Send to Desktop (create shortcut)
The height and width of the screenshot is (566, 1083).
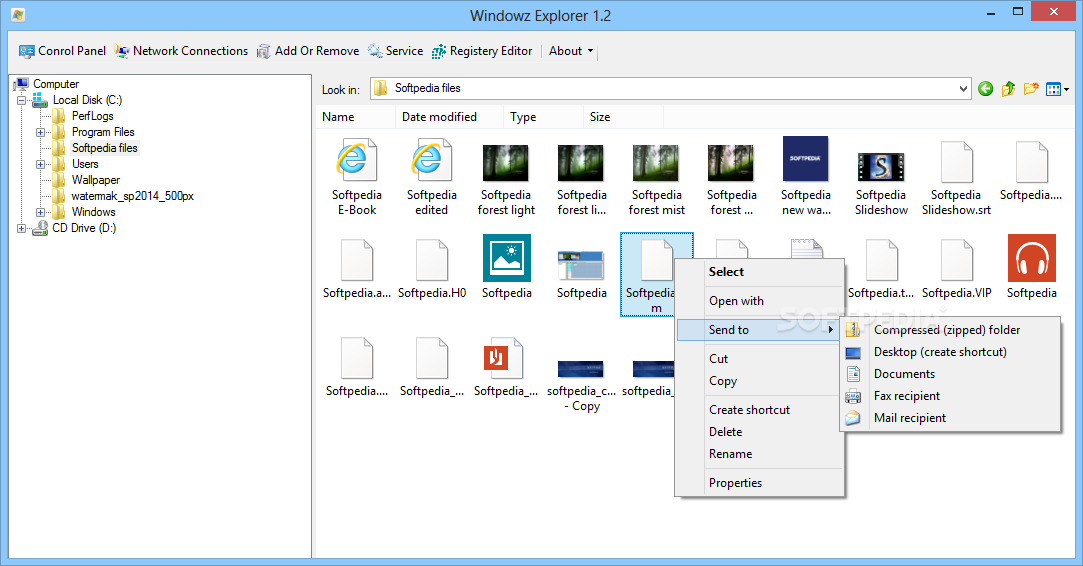point(950,352)
